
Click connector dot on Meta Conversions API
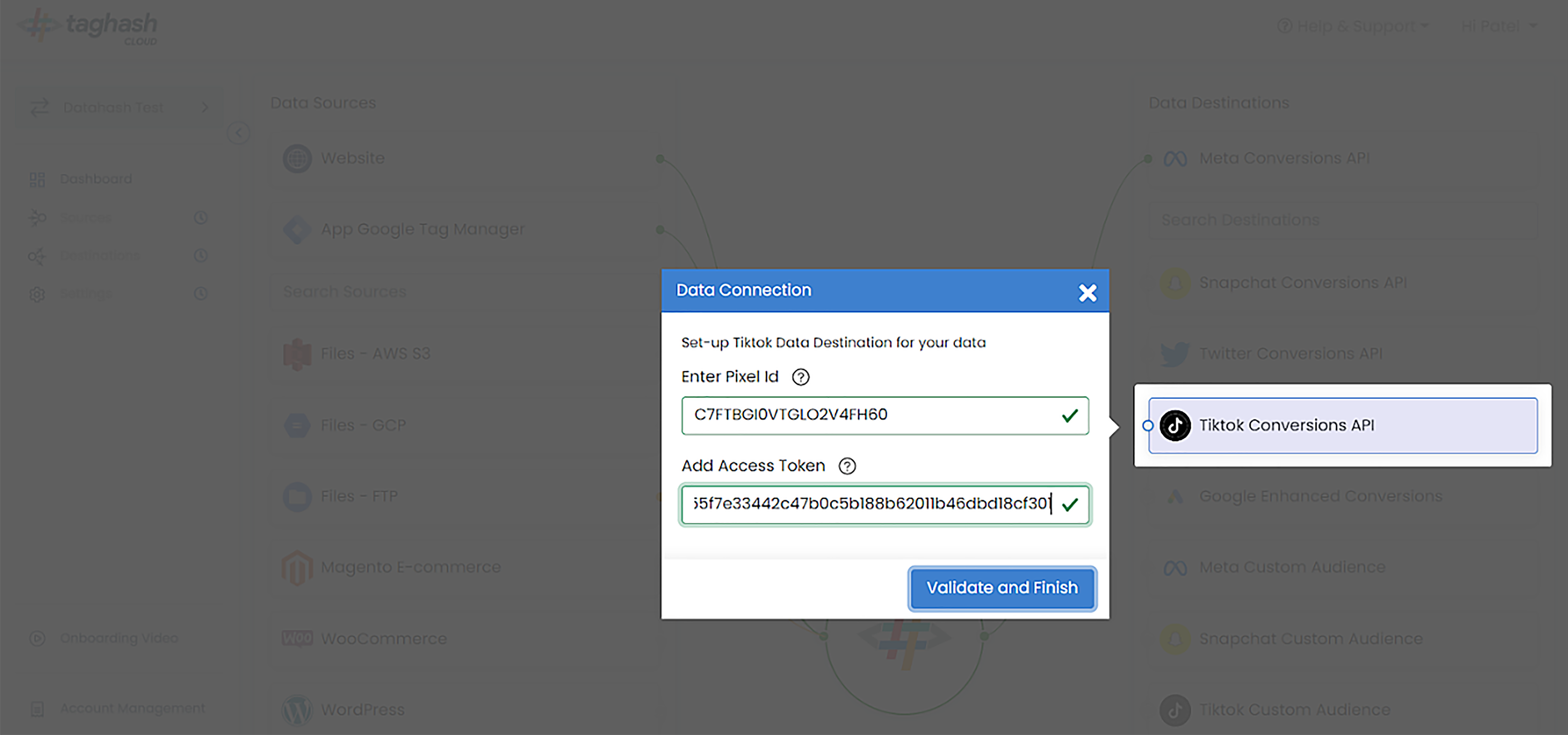tap(1148, 159)
